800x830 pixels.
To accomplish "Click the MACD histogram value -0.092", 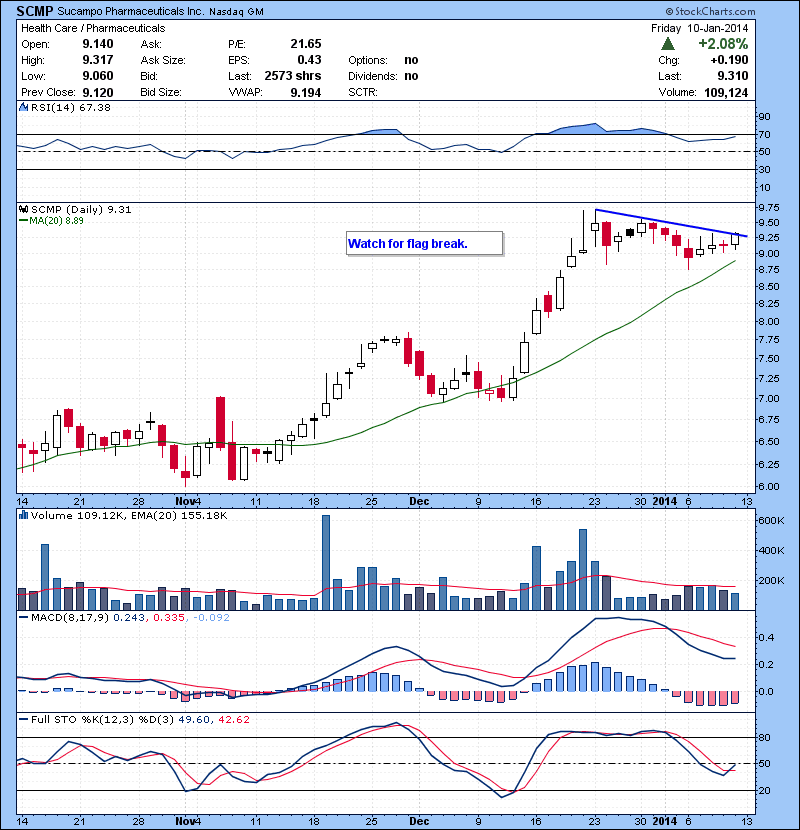I will tap(211, 617).
